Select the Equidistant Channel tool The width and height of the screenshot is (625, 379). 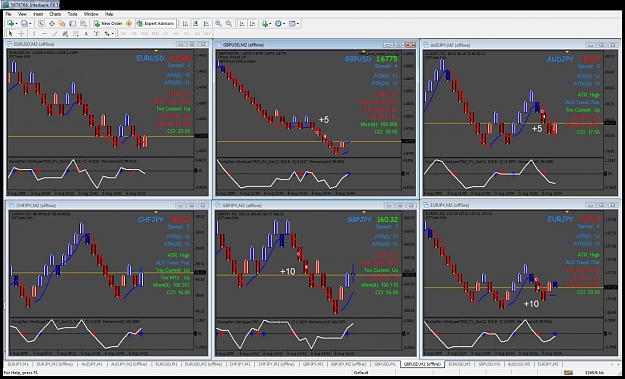tap(65, 33)
